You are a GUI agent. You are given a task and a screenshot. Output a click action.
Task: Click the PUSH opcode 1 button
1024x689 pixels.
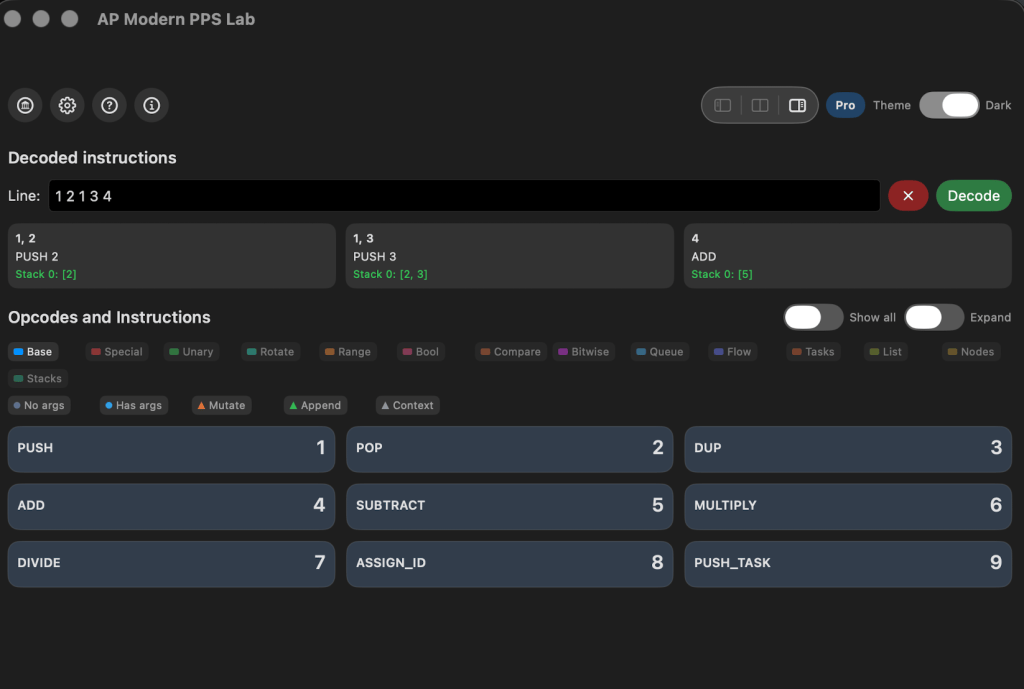[x=172, y=449]
